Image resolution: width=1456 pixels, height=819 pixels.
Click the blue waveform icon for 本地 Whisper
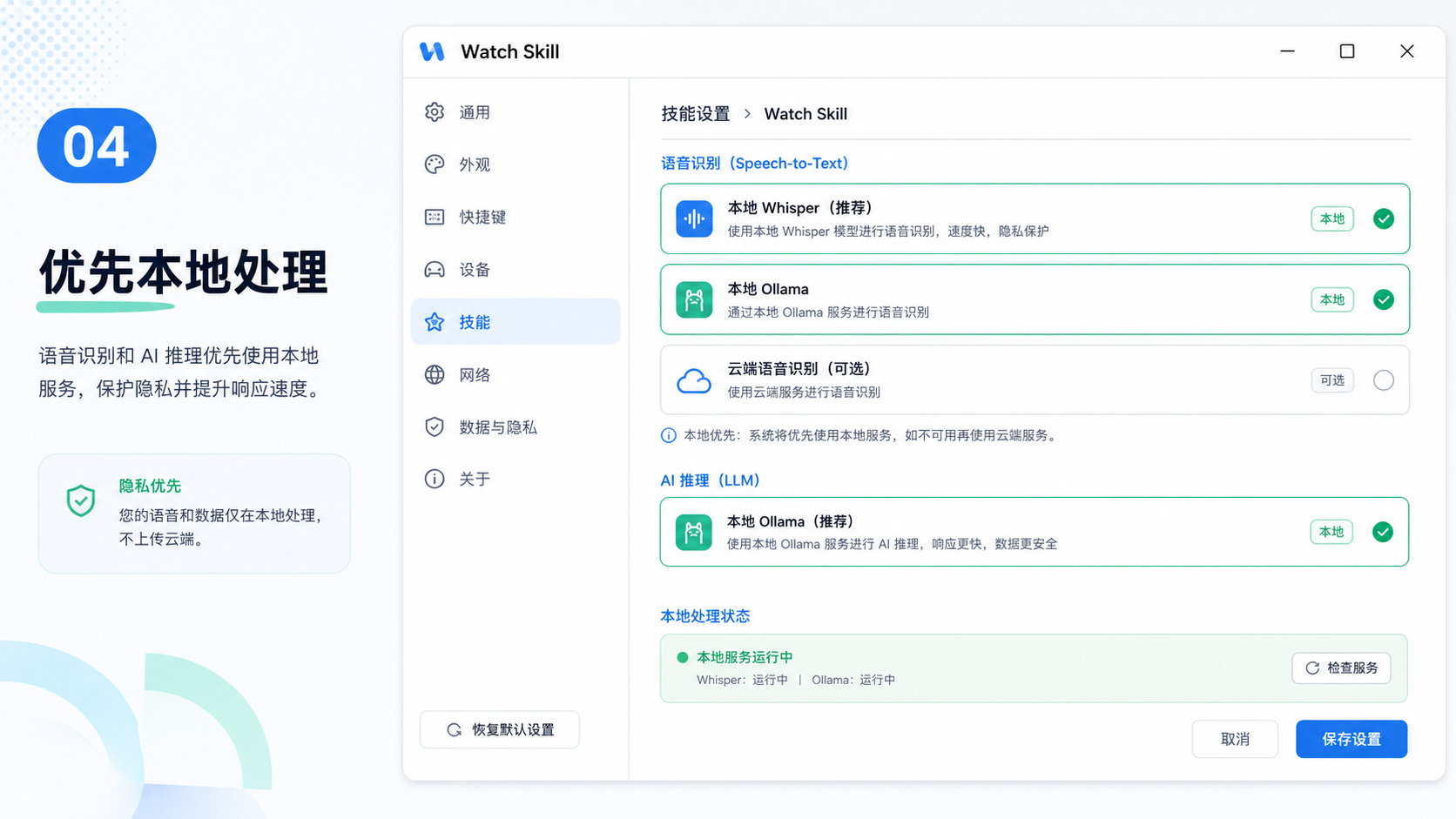694,218
